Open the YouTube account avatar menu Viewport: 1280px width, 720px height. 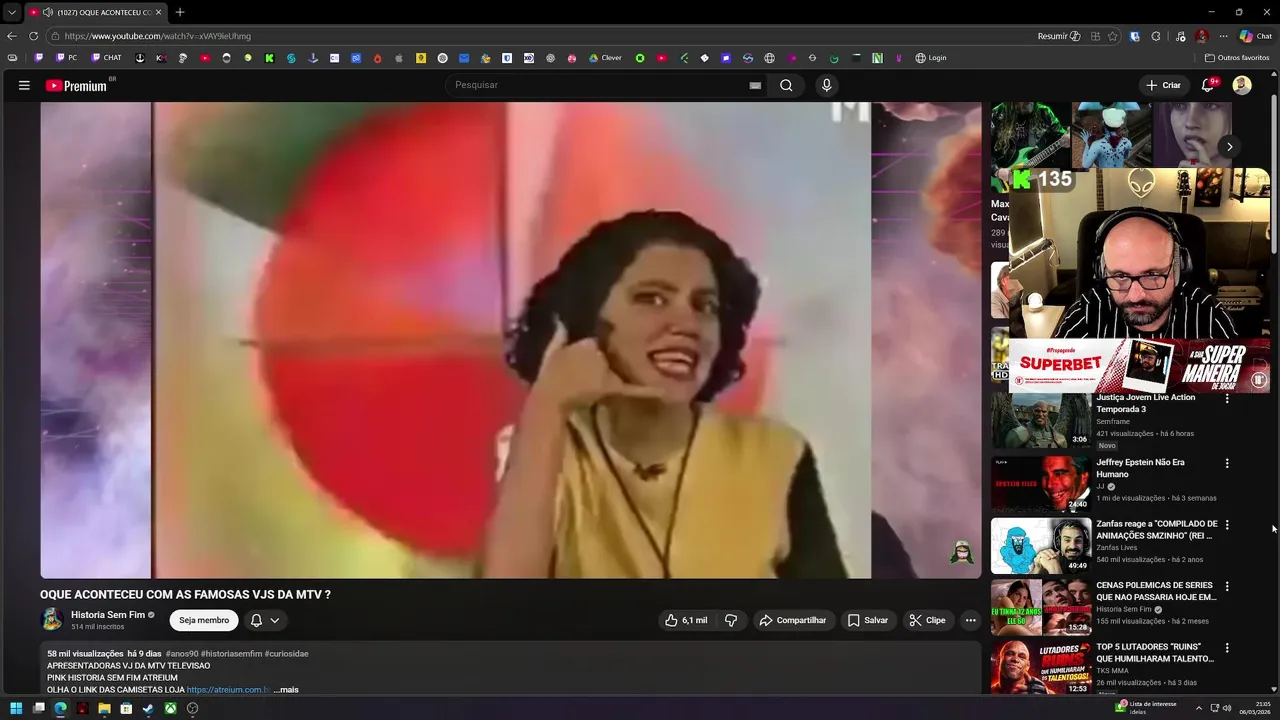pyautogui.click(x=1242, y=85)
